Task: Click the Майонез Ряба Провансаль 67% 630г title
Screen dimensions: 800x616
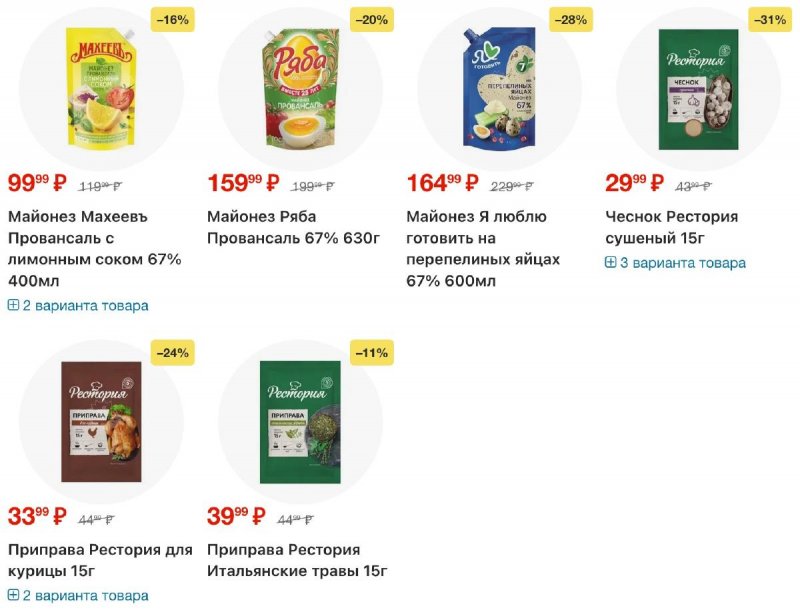Action: pos(294,227)
